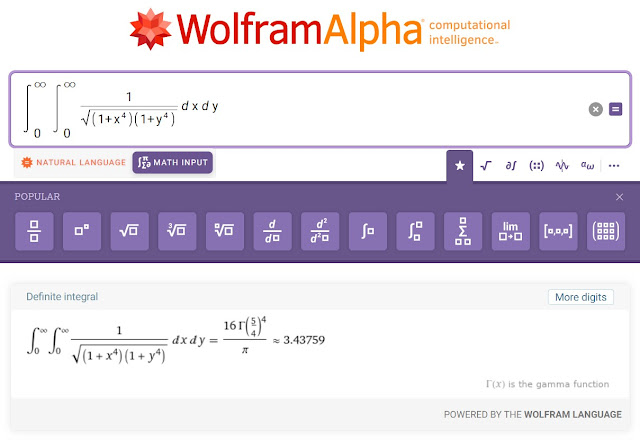Insert a matrix grid template

click(606, 231)
